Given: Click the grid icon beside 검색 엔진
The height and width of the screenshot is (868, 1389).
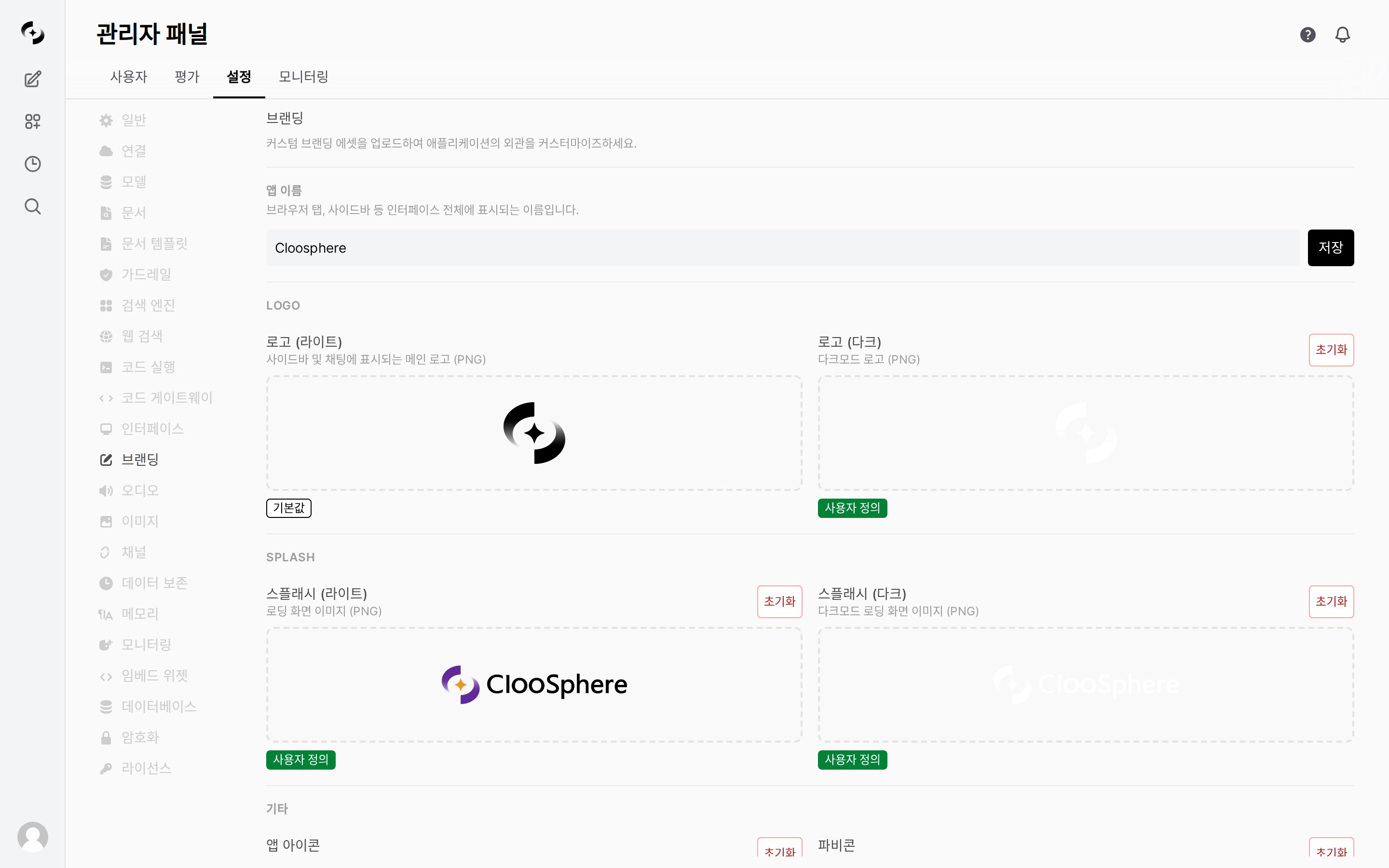Looking at the screenshot, I should (106, 305).
